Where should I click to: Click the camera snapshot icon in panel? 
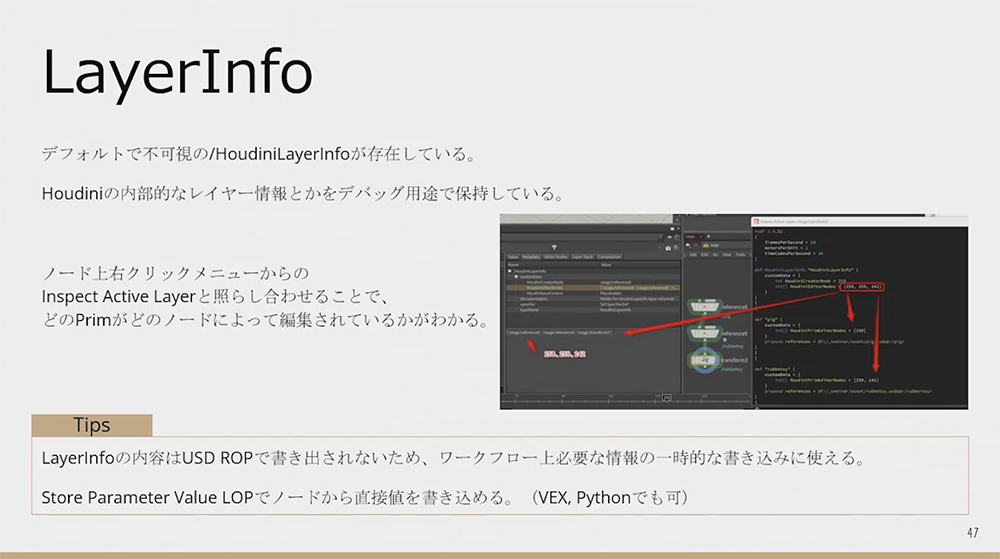669,247
